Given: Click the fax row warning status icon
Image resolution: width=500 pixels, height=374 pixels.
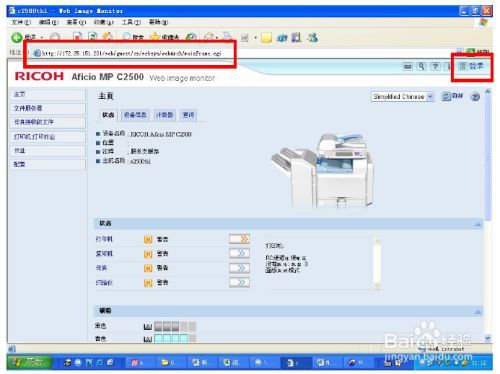Looking at the screenshot, I should click(x=148, y=268).
